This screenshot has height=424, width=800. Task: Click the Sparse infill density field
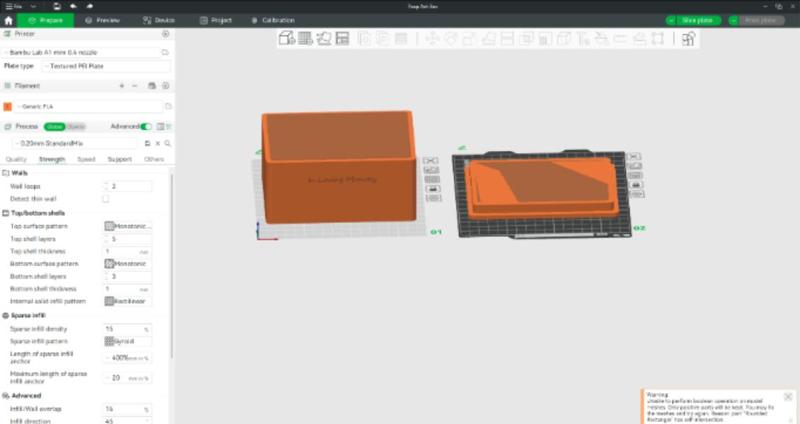[128, 329]
